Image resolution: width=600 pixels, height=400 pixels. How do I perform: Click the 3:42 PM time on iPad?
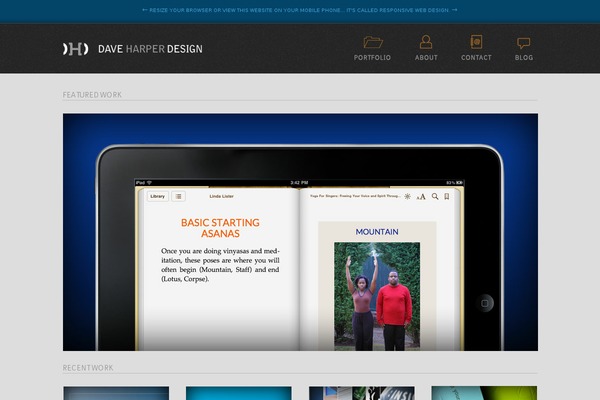coord(299,183)
